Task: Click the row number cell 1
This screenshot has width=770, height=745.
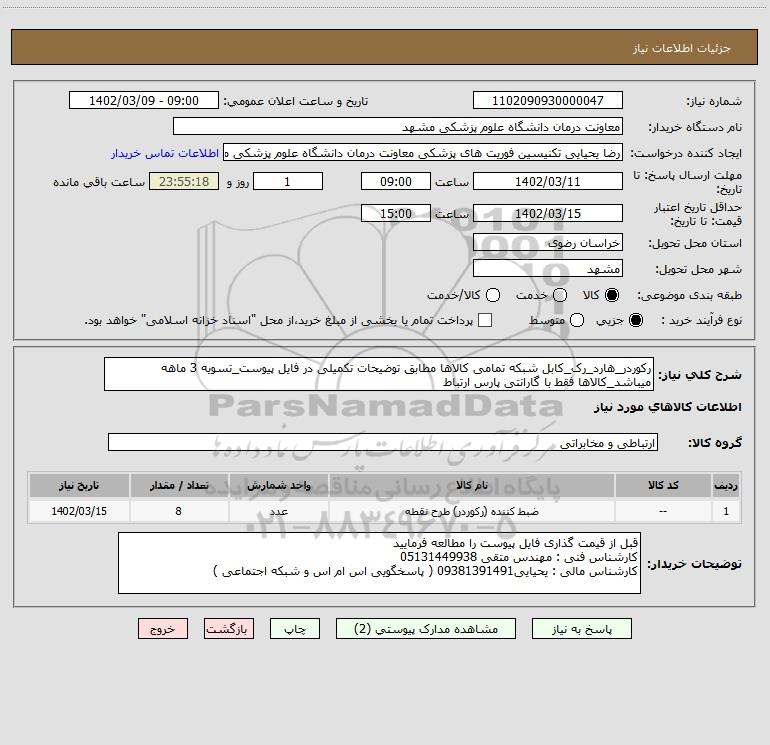Action: click(726, 511)
